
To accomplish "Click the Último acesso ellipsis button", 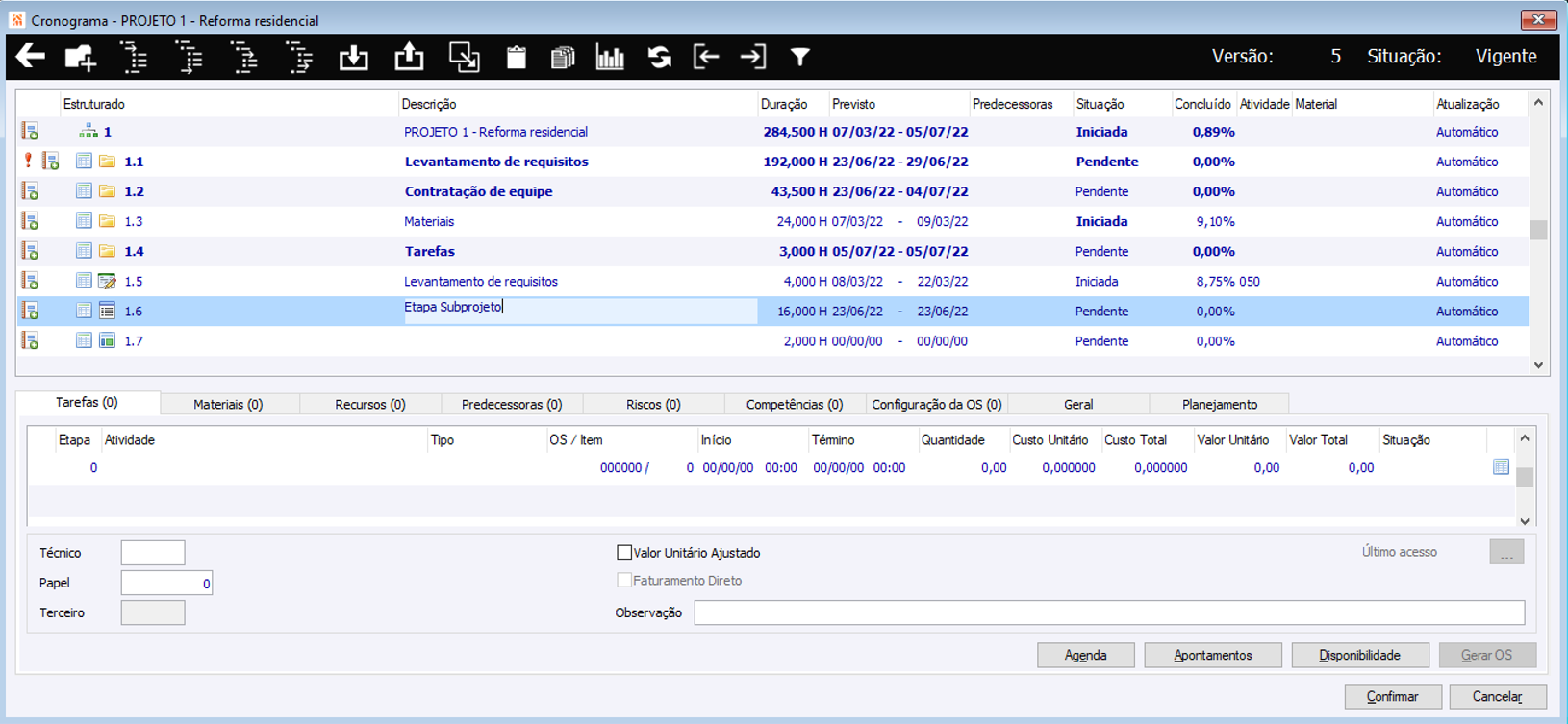I will [1506, 553].
